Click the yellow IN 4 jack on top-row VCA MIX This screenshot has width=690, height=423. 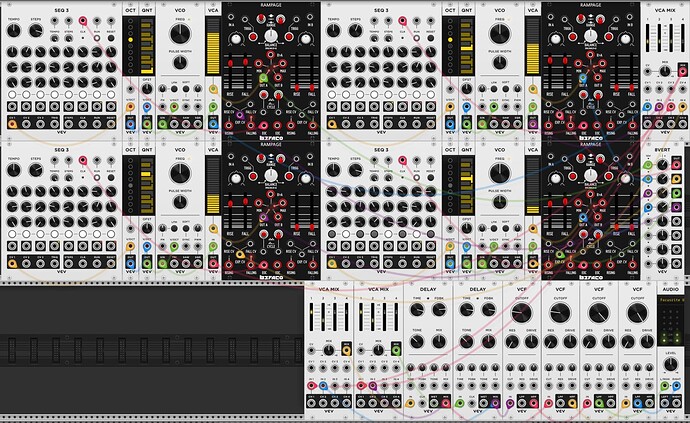pos(683,106)
